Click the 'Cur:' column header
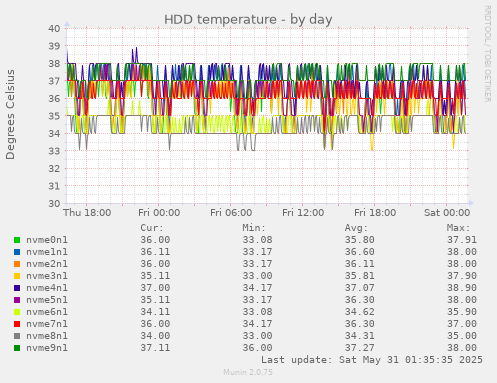Image resolution: width=497 pixels, height=383 pixels. [152, 228]
